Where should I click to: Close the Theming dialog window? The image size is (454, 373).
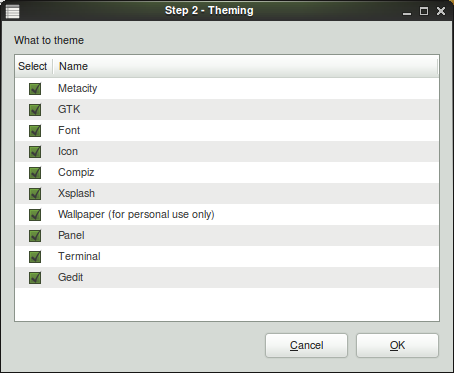[x=441, y=11]
